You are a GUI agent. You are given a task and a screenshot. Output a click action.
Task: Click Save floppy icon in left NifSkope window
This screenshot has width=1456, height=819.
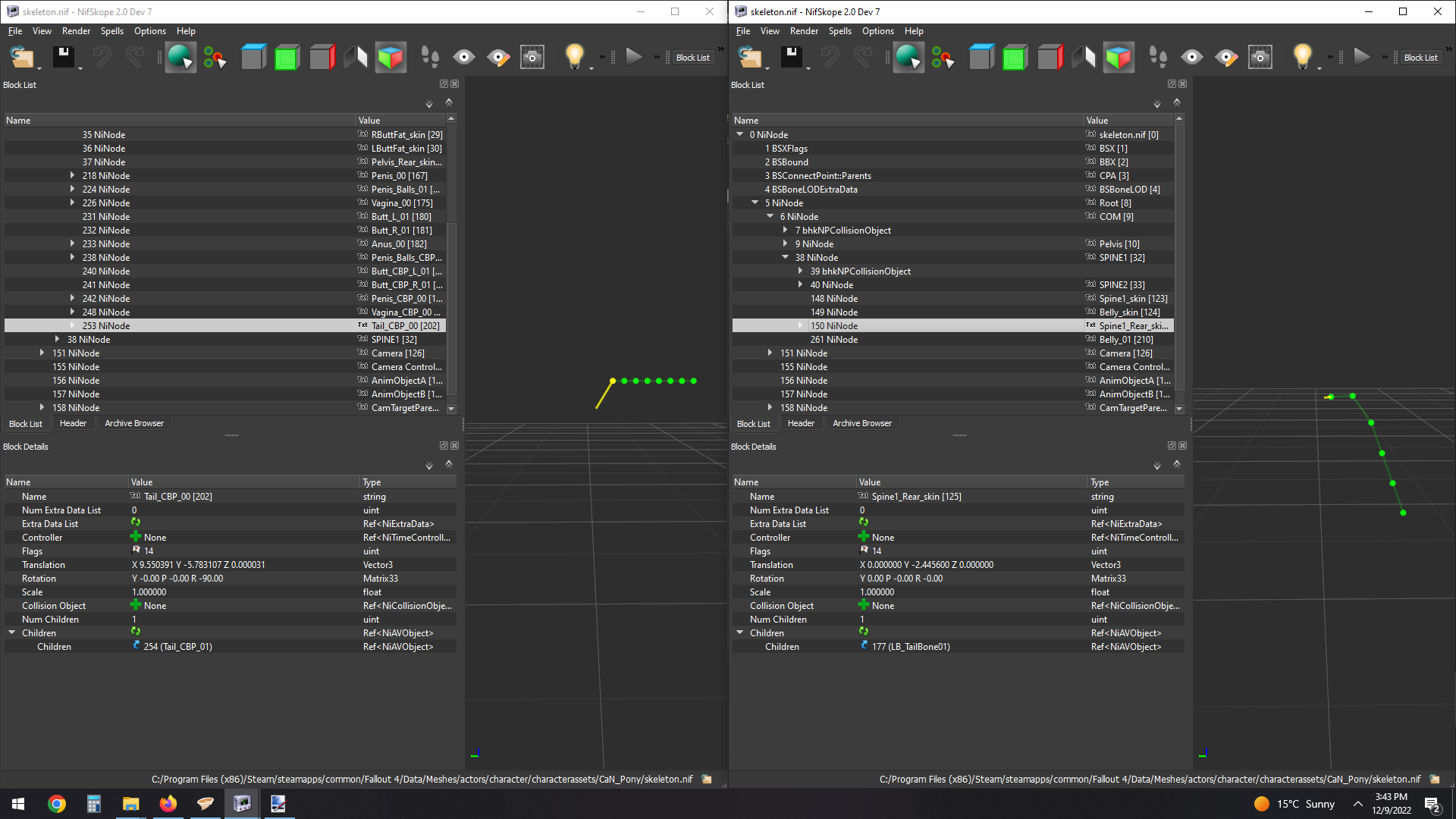tap(63, 57)
